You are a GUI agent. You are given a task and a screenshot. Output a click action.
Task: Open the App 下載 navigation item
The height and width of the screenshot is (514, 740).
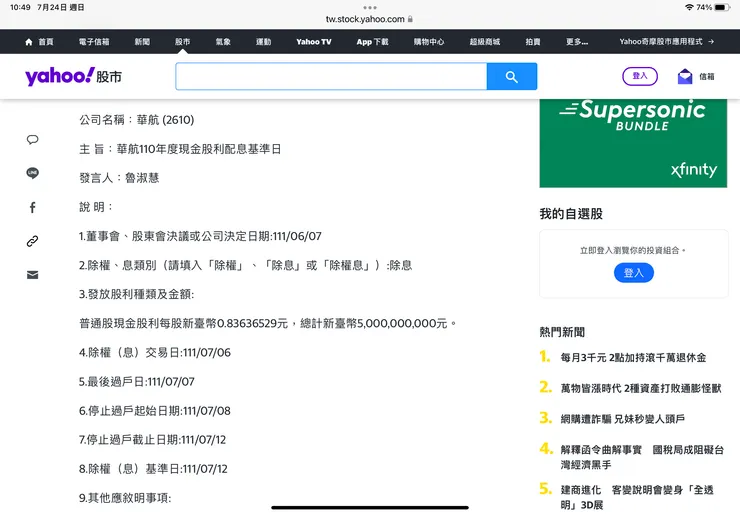[x=372, y=42]
